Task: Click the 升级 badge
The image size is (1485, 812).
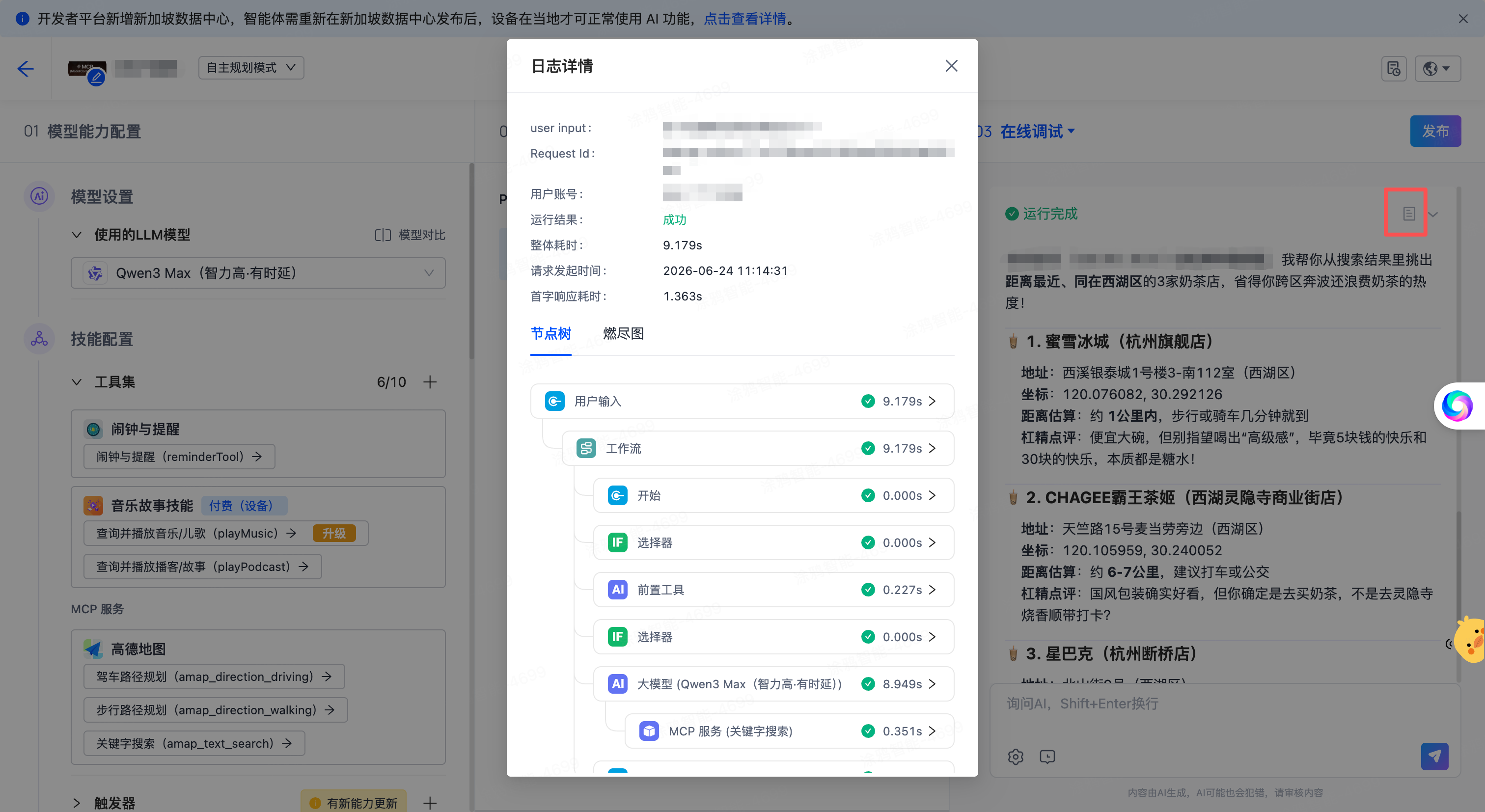Action: 334,534
